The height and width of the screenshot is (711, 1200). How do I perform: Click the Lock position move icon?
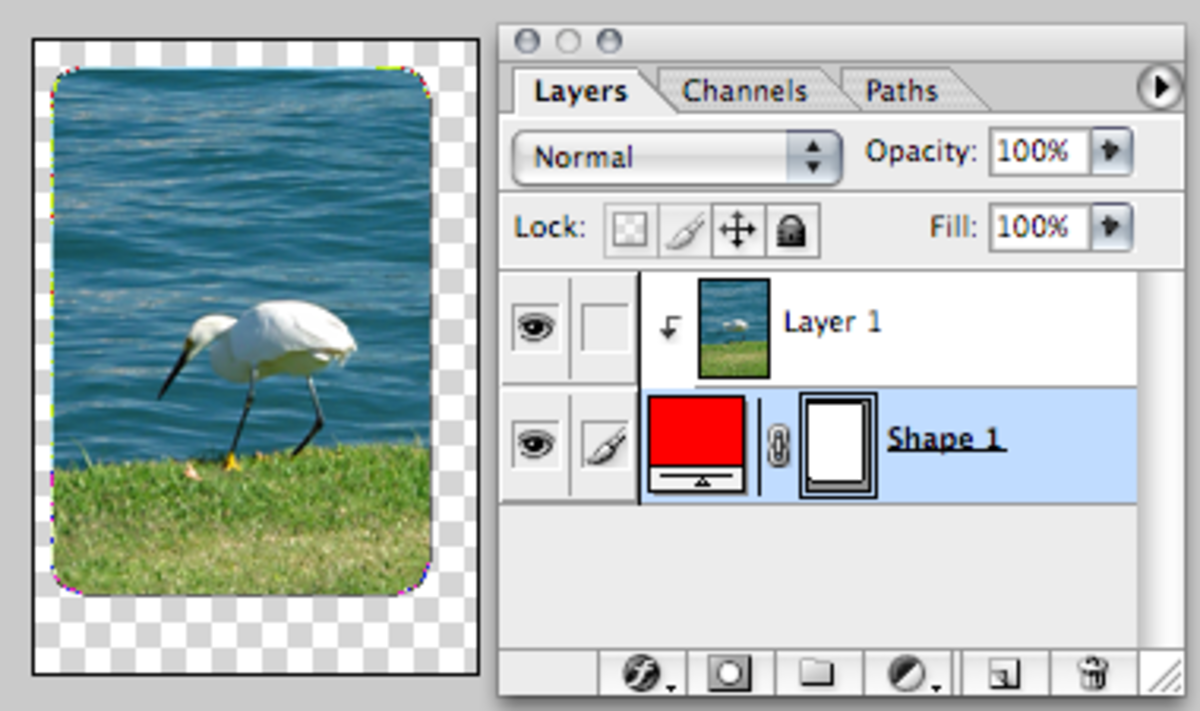click(737, 230)
